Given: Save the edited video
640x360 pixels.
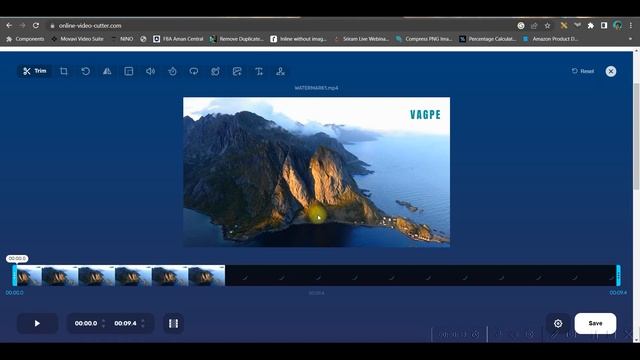Looking at the screenshot, I should coord(595,323).
